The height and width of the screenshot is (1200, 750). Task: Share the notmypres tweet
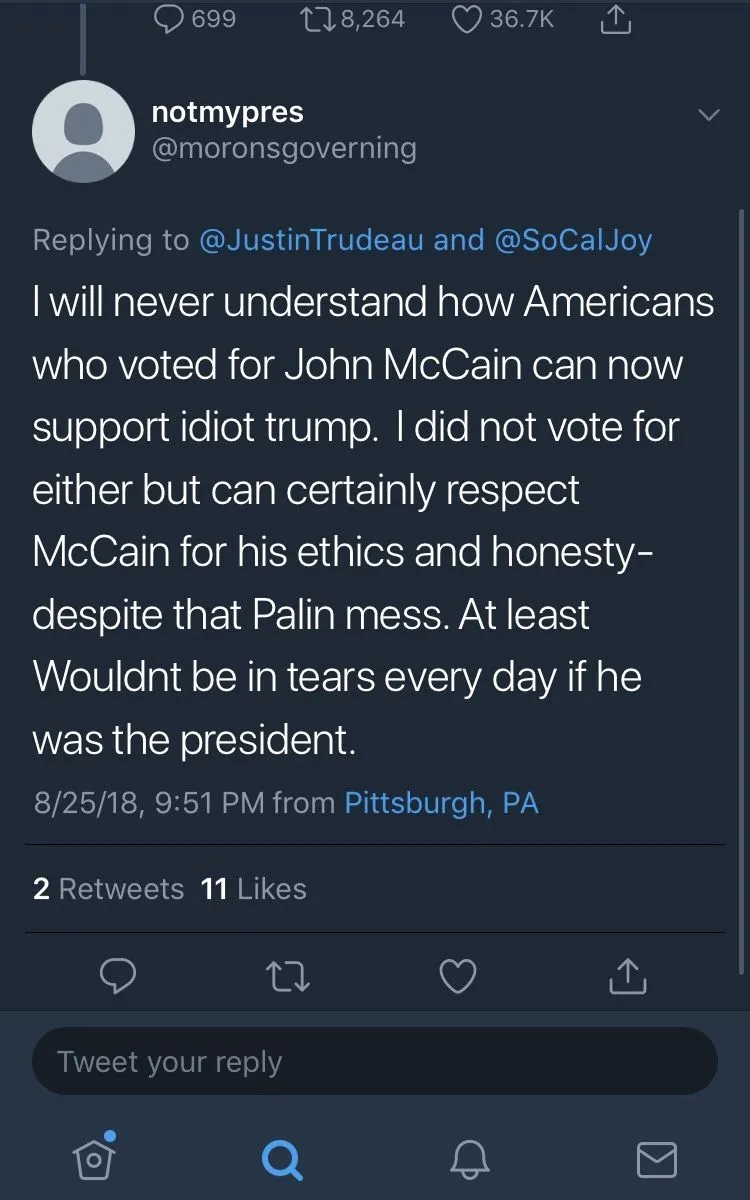pos(628,976)
